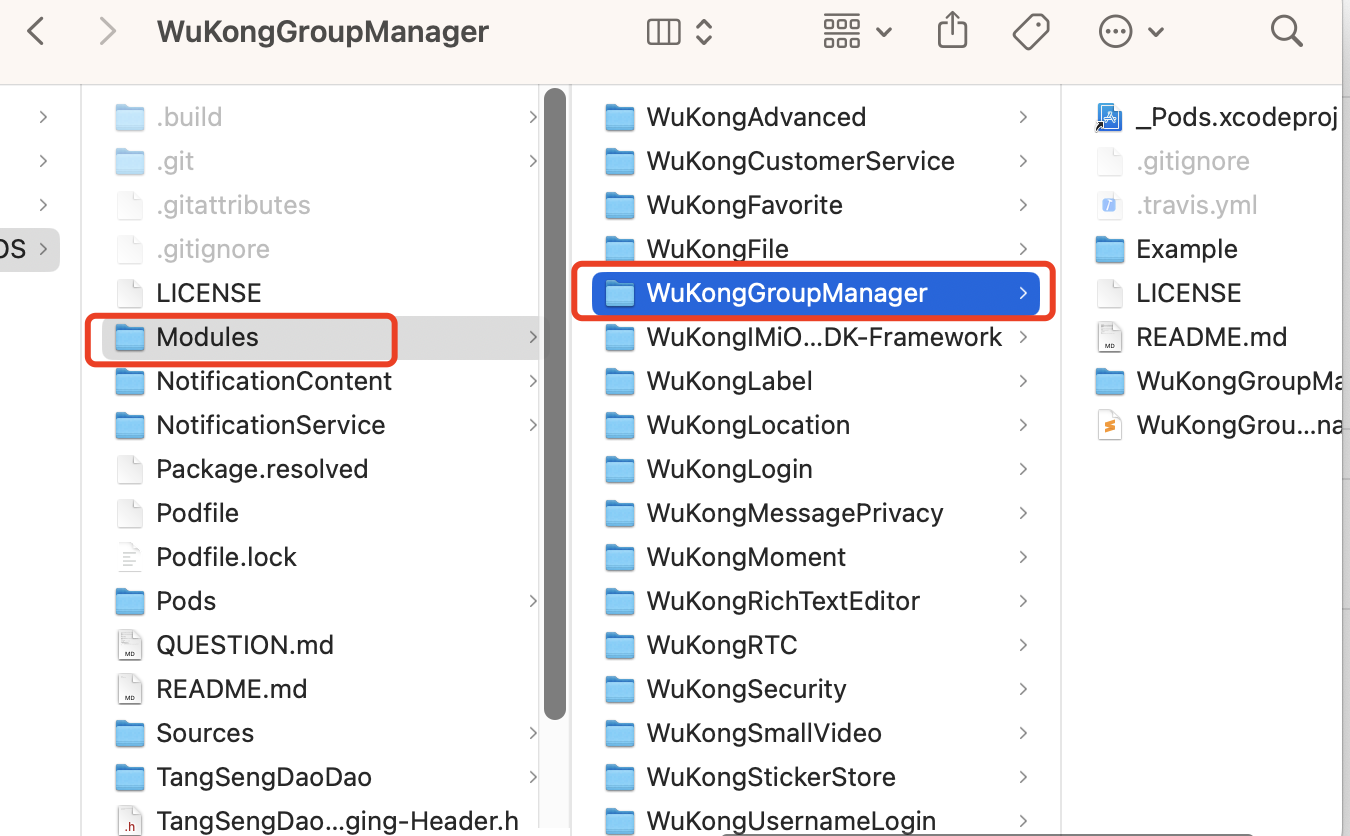This screenshot has height=836, width=1350.
Task: Open the Share toolbar button
Action: coord(952,31)
